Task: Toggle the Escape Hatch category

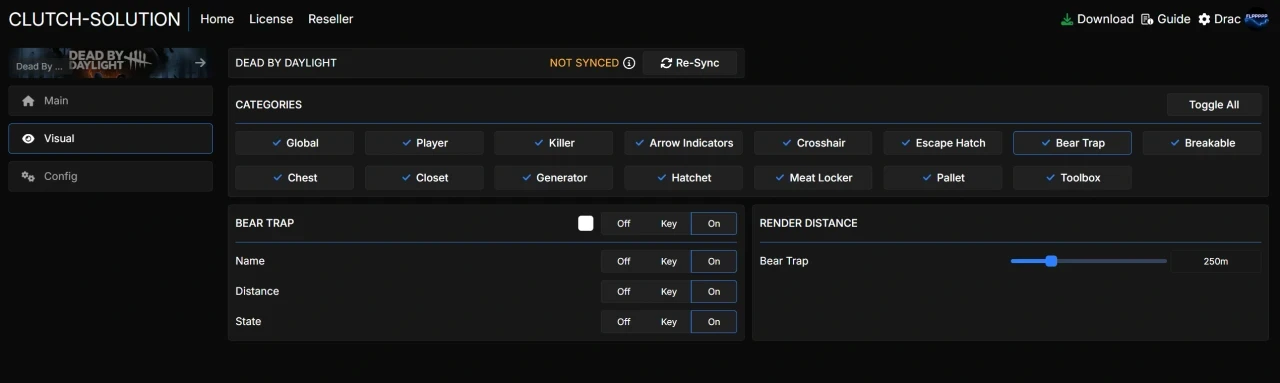Action: pyautogui.click(x=943, y=143)
